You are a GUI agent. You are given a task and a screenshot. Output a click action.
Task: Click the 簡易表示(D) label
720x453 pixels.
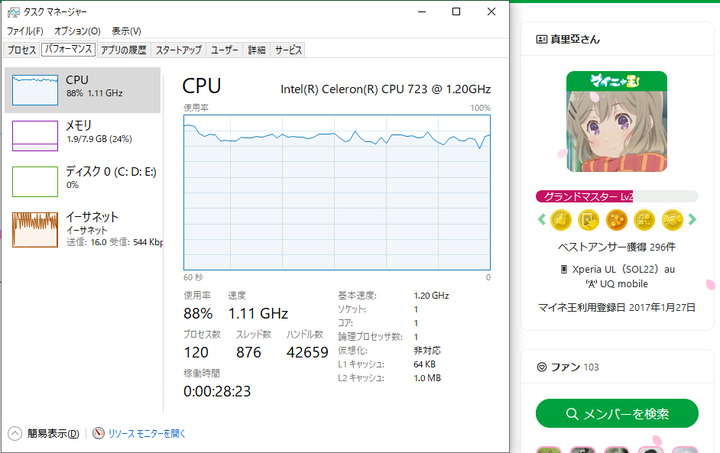[53, 433]
